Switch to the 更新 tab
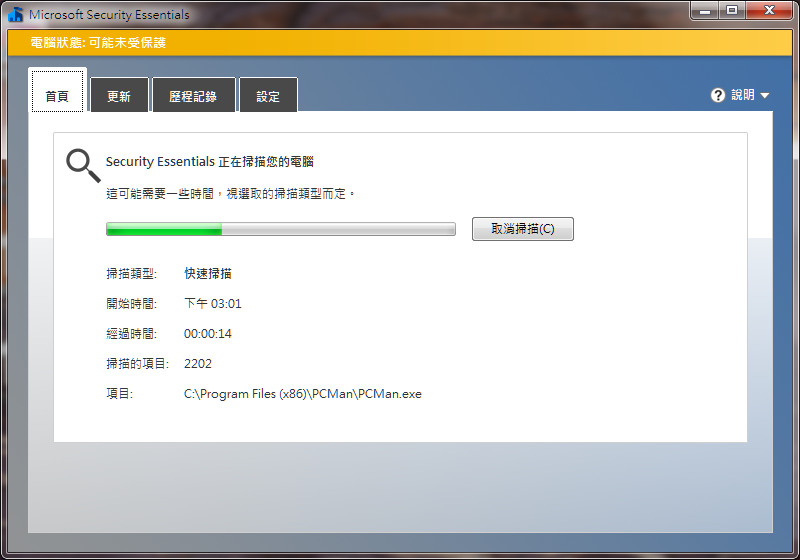The image size is (800, 560). pos(119,97)
